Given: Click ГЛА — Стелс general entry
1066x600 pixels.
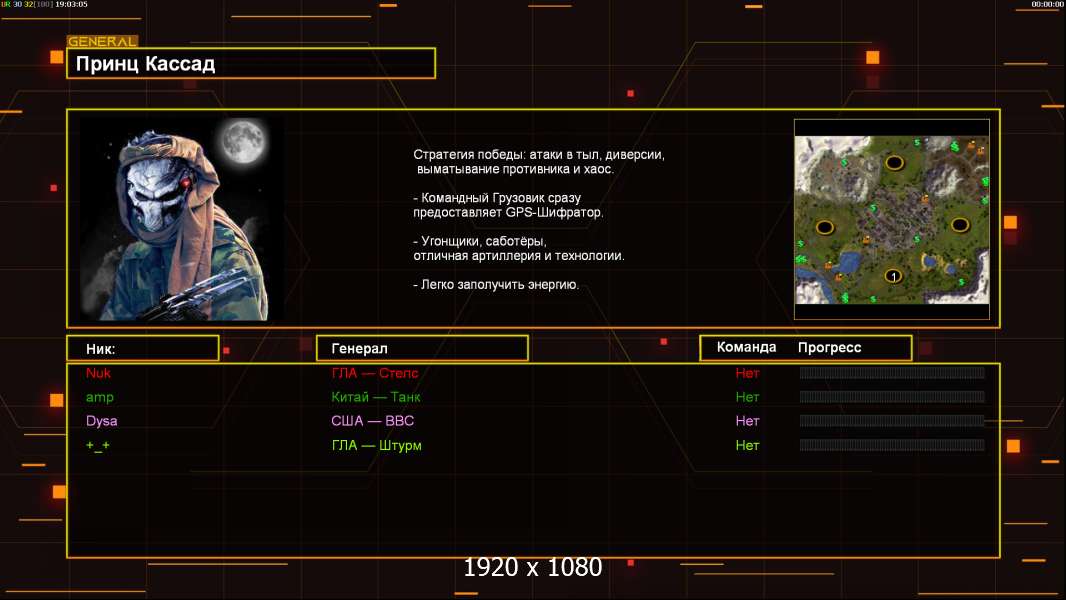Looking at the screenshot, I should [375, 372].
